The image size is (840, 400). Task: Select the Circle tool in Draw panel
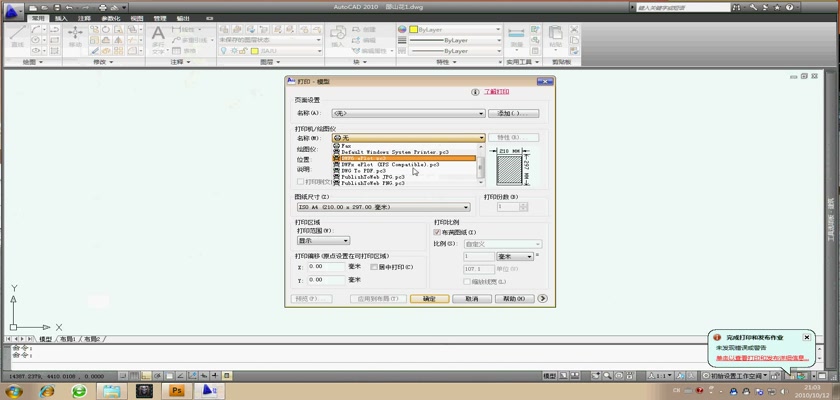pyautogui.click(x=35, y=40)
